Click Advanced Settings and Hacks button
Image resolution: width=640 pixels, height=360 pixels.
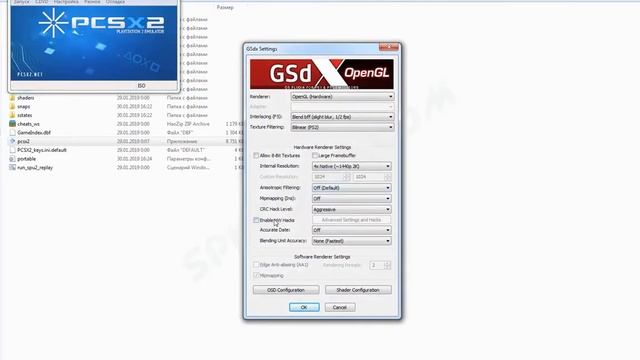pyautogui.click(x=351, y=220)
